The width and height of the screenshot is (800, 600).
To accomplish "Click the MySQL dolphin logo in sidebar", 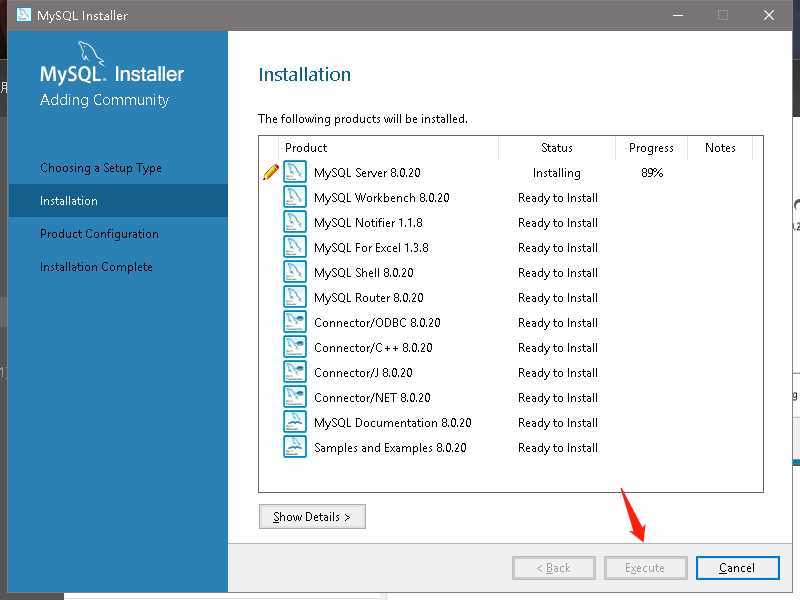I will click(91, 53).
